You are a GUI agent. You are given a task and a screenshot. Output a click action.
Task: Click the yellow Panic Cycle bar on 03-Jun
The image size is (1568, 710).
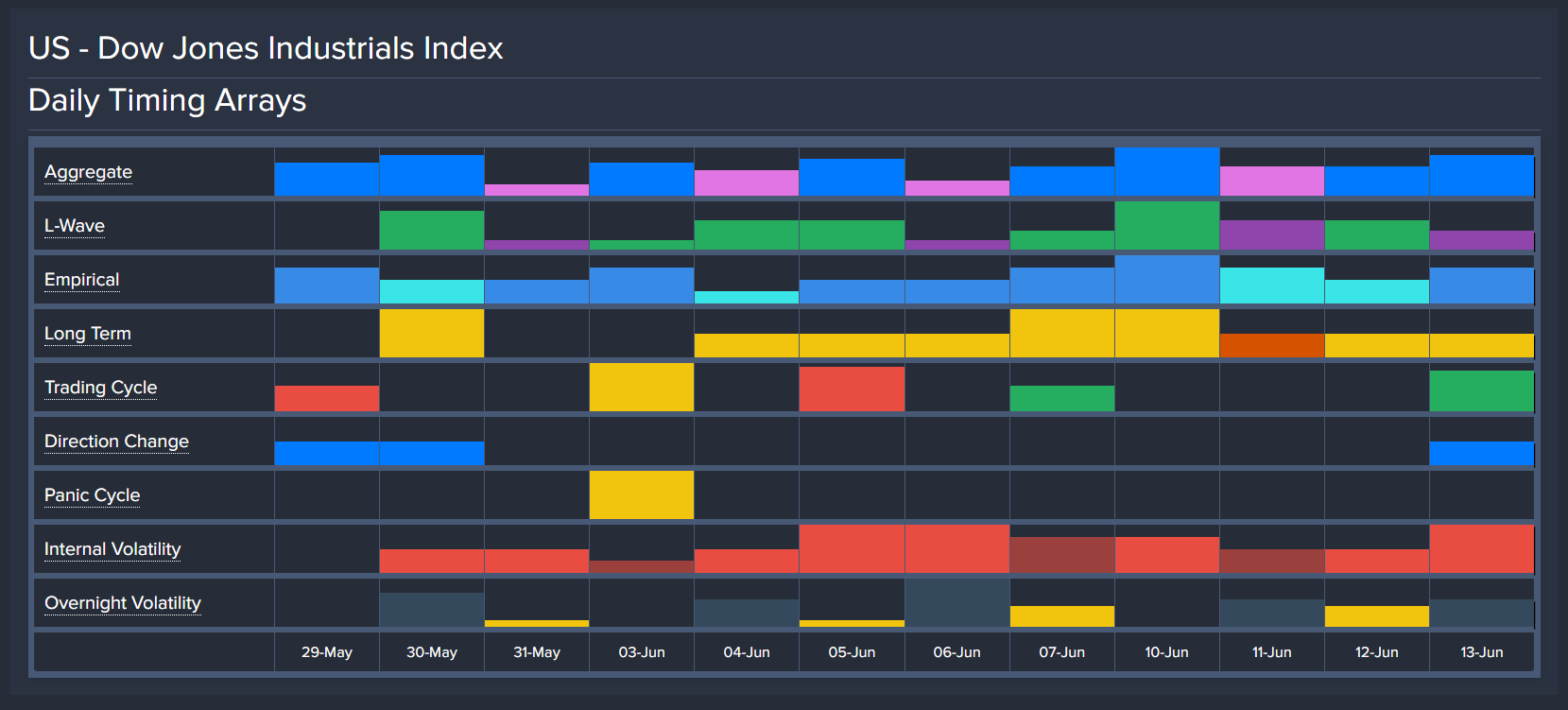[x=642, y=495]
